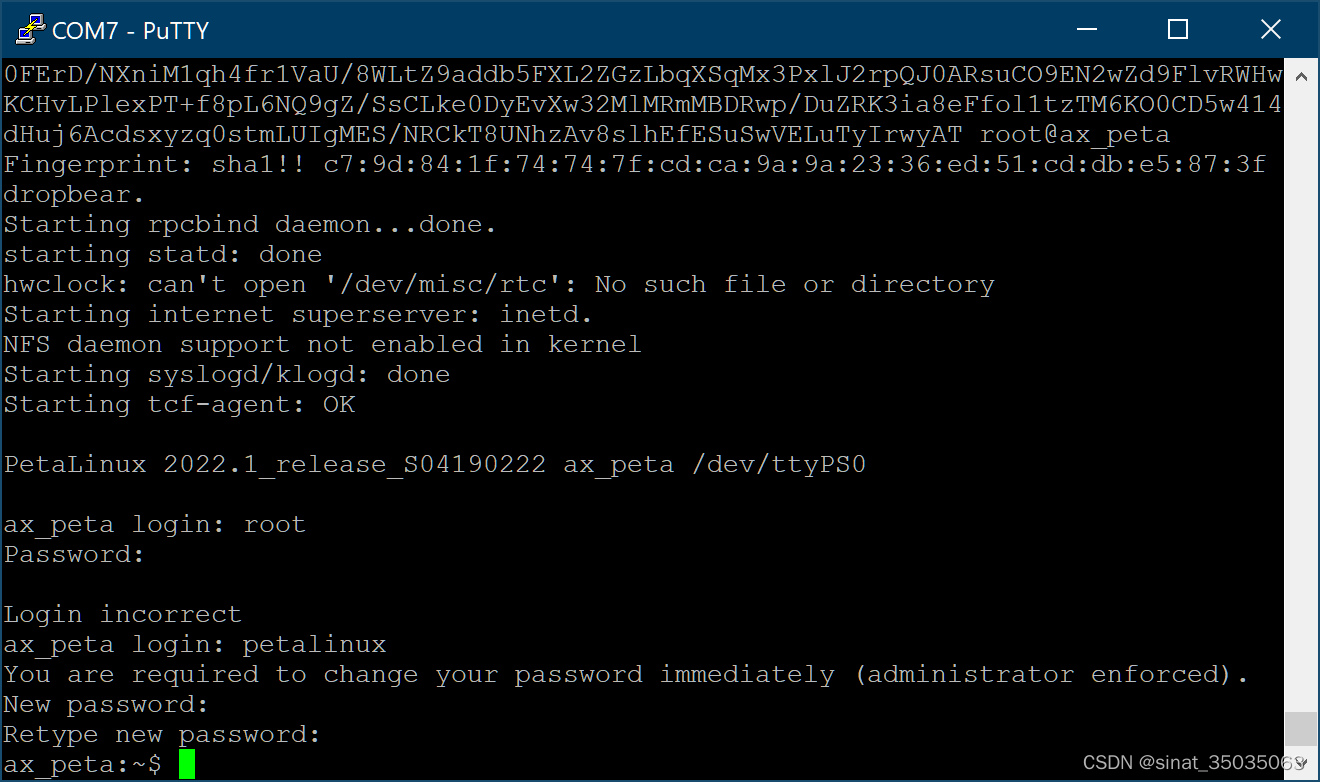Click the minimize window control
The width and height of the screenshot is (1320, 782).
click(1086, 29)
